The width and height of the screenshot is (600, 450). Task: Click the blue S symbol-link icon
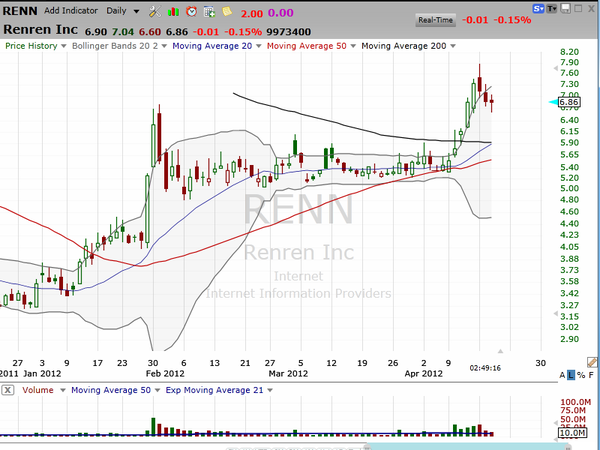coord(538,8)
